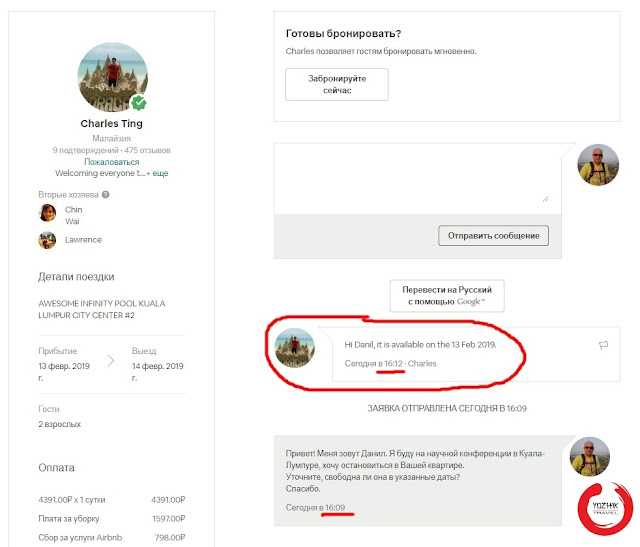The height and width of the screenshot is (547, 640).
Task: Click the arrow between arrival and departure dates
Action: (111, 359)
